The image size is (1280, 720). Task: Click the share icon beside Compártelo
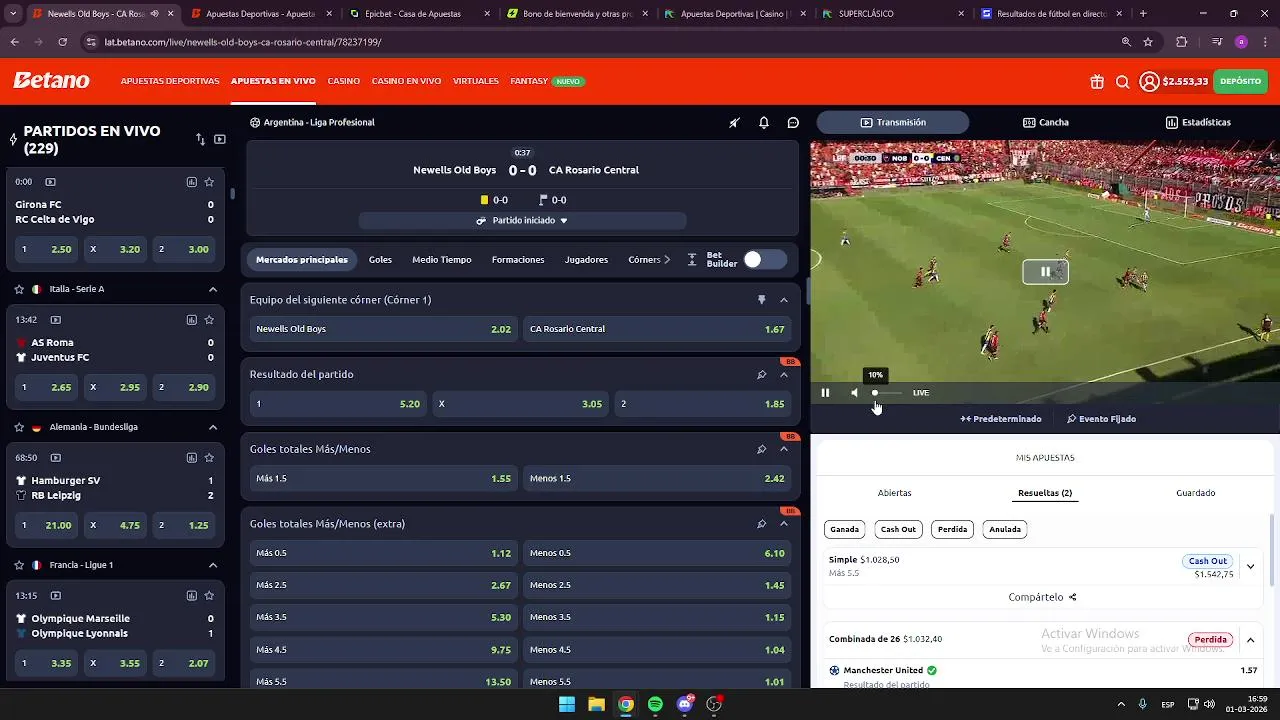(1073, 597)
